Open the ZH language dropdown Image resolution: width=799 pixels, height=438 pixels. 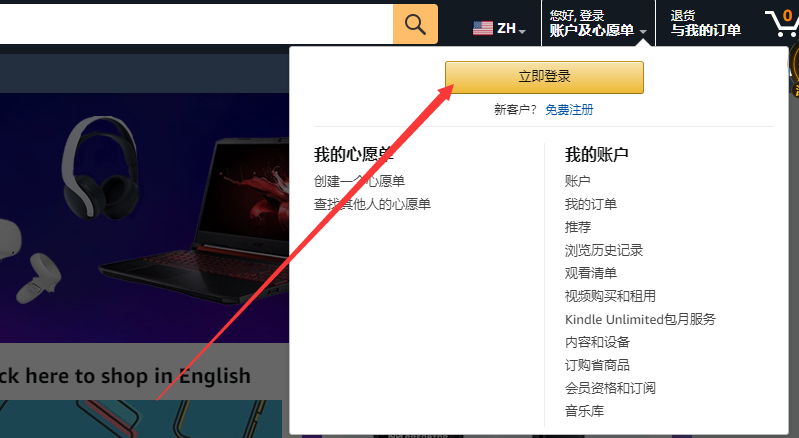[511, 29]
